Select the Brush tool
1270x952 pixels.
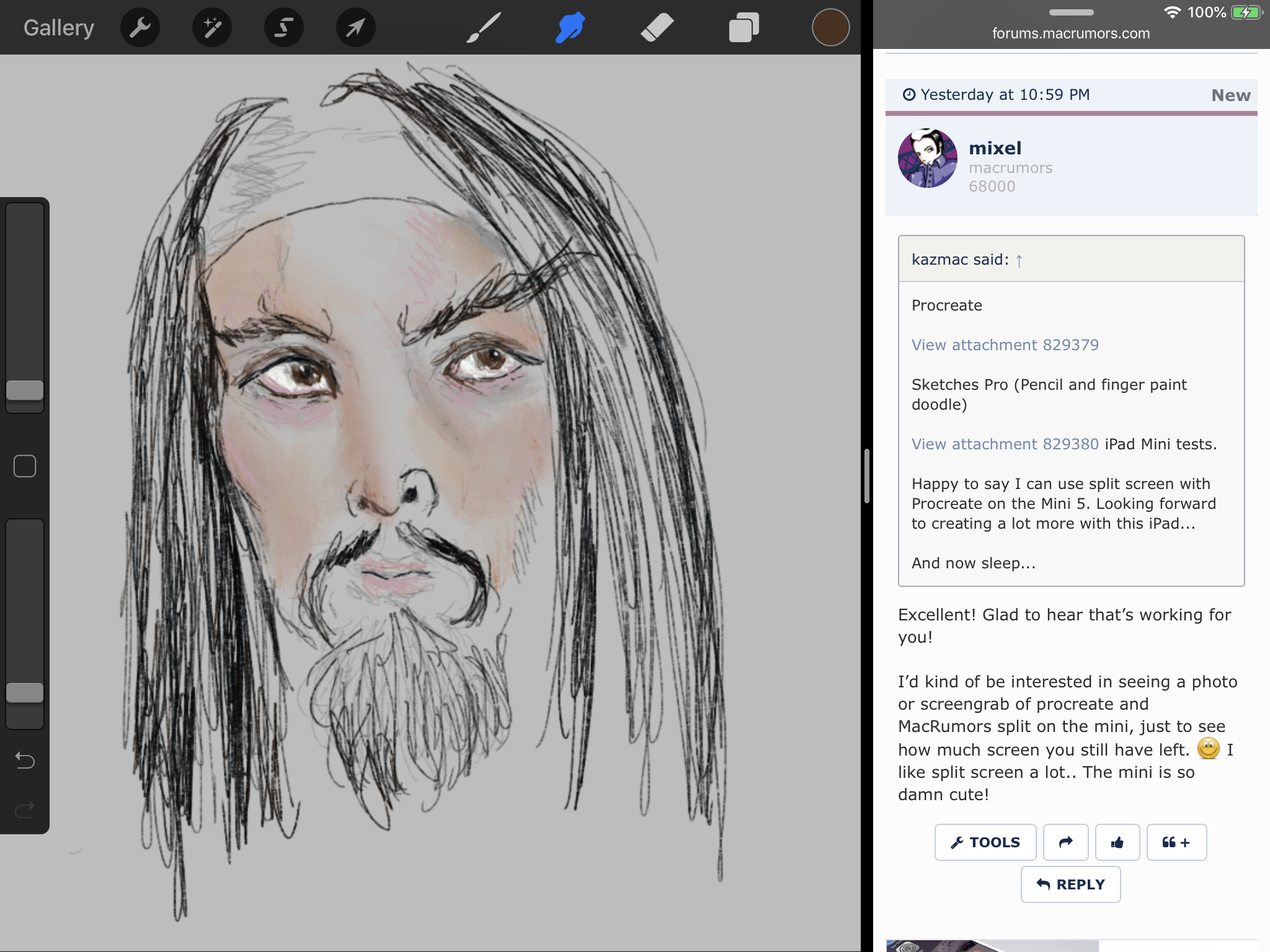point(483,28)
